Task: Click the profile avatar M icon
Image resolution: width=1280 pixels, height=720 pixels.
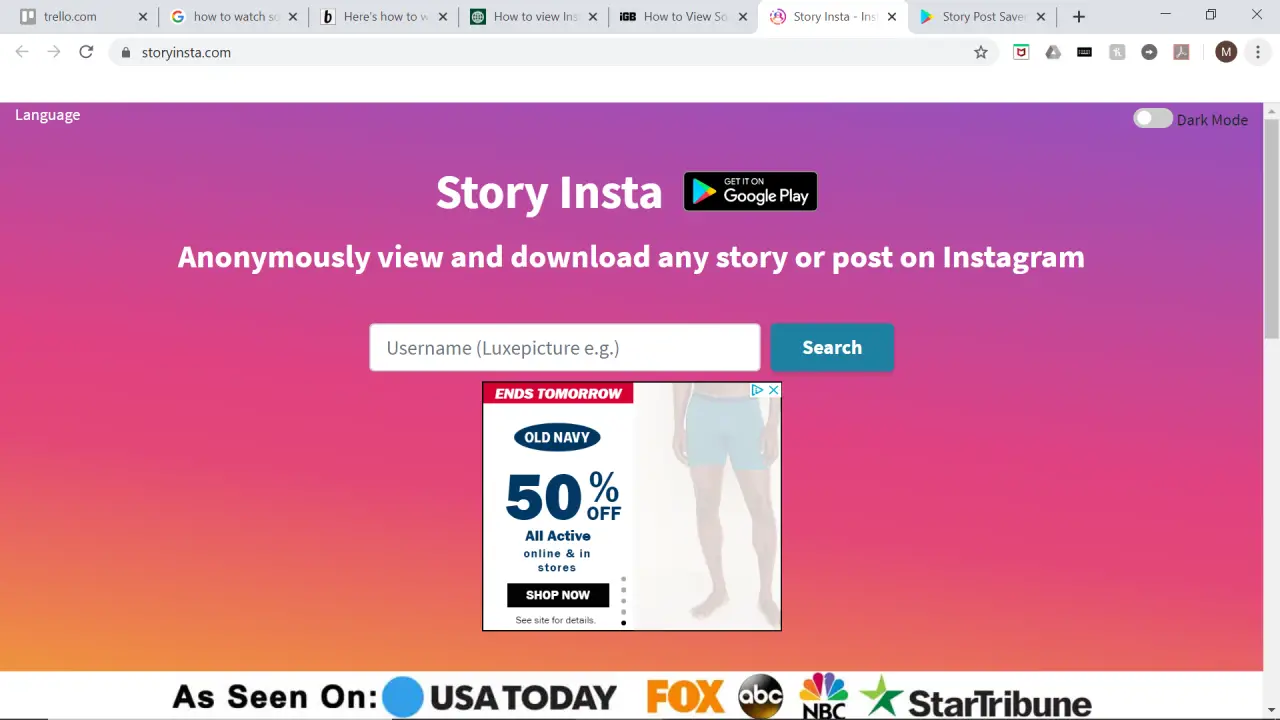Action: coord(1226,52)
